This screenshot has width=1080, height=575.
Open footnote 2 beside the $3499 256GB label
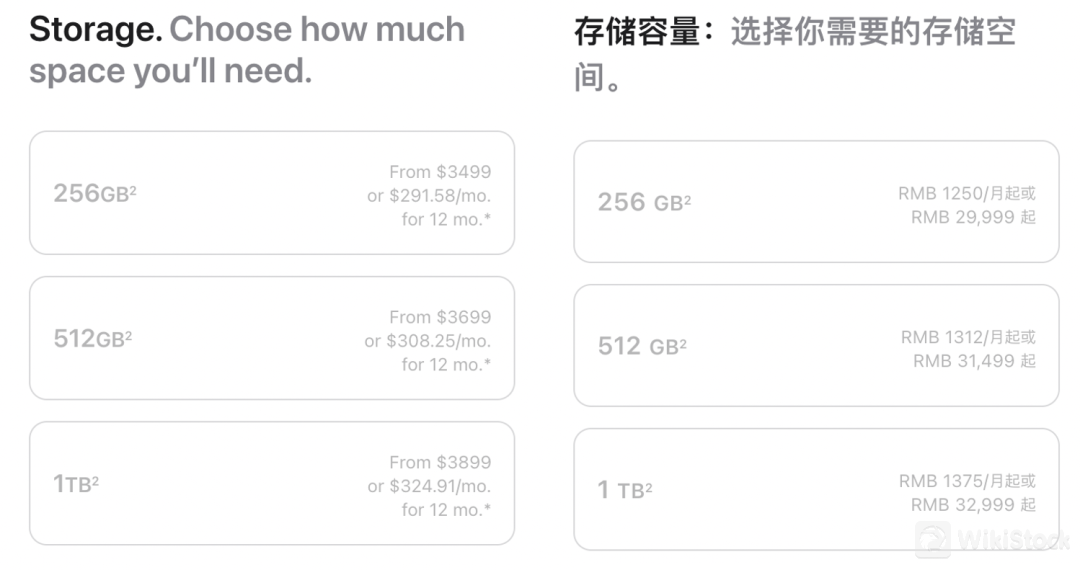(x=133, y=188)
